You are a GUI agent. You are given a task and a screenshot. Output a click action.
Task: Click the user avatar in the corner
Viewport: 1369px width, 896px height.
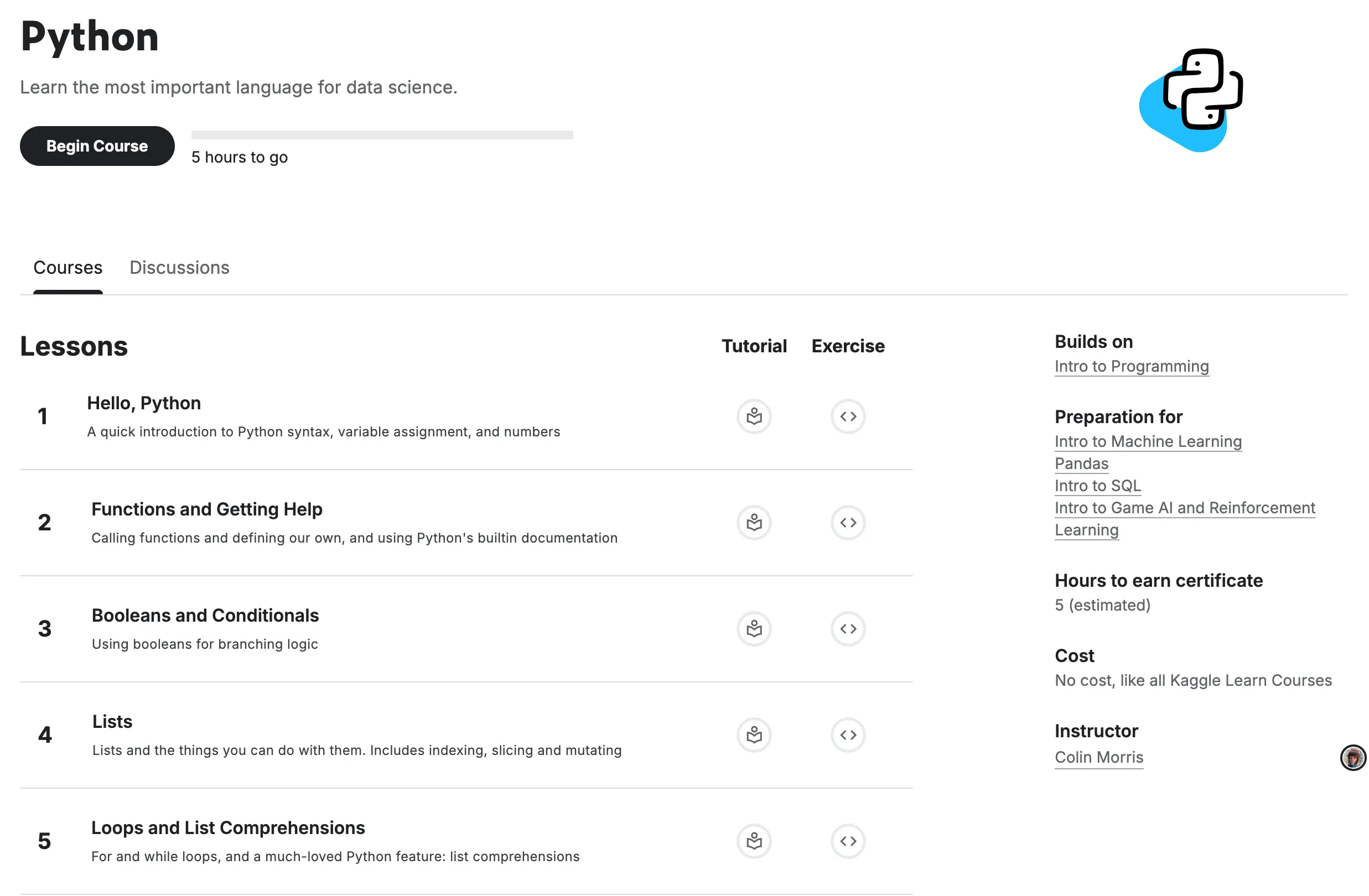pyautogui.click(x=1350, y=757)
